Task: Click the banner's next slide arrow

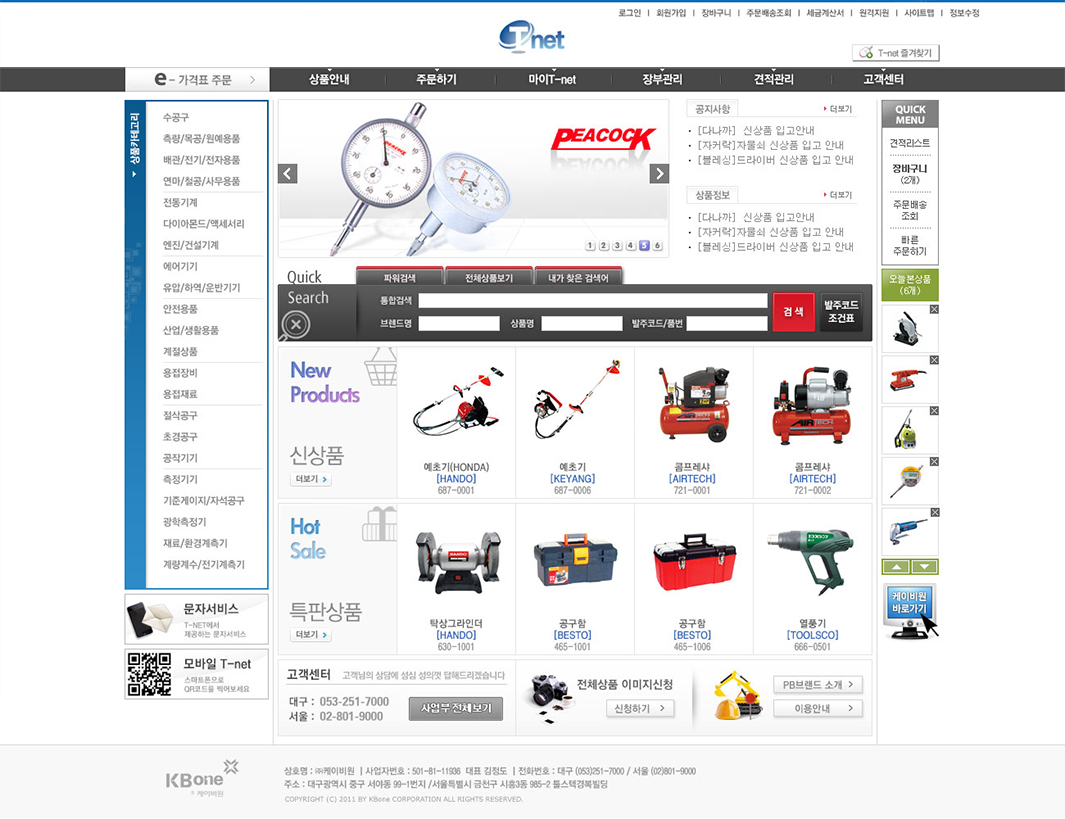Action: tap(659, 174)
